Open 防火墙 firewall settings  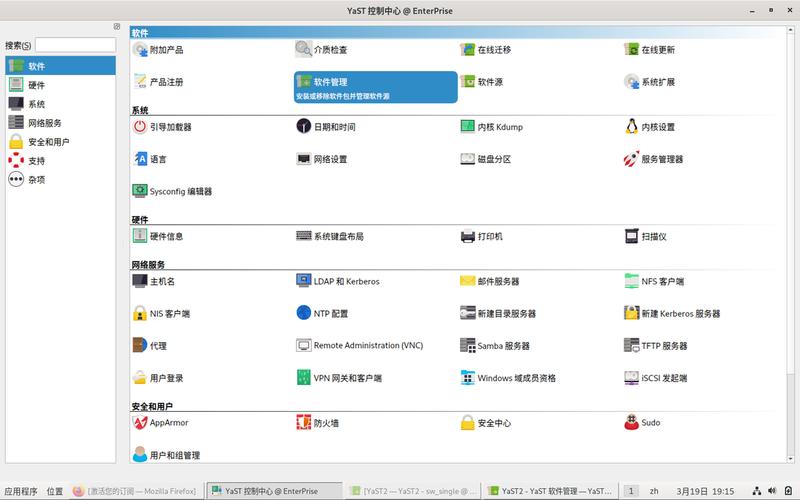(x=317, y=422)
